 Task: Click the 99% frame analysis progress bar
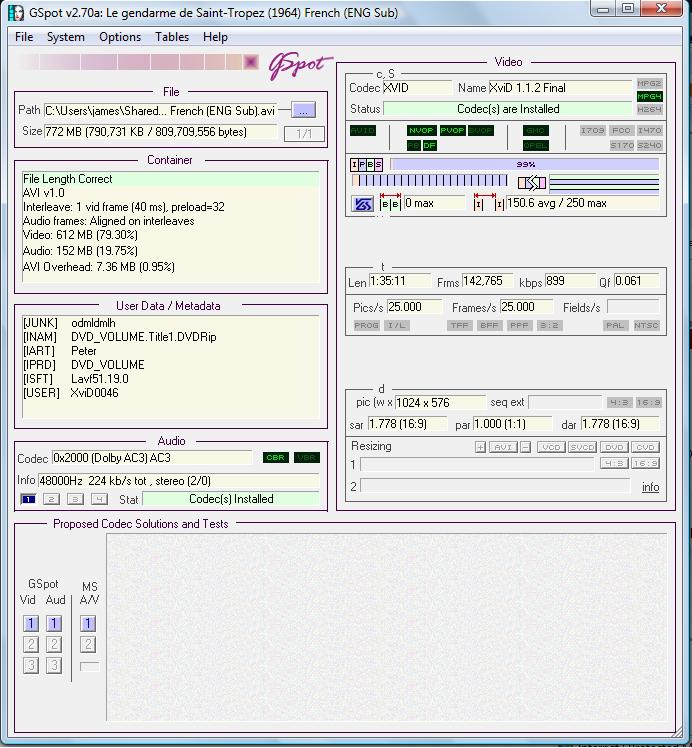coord(525,165)
